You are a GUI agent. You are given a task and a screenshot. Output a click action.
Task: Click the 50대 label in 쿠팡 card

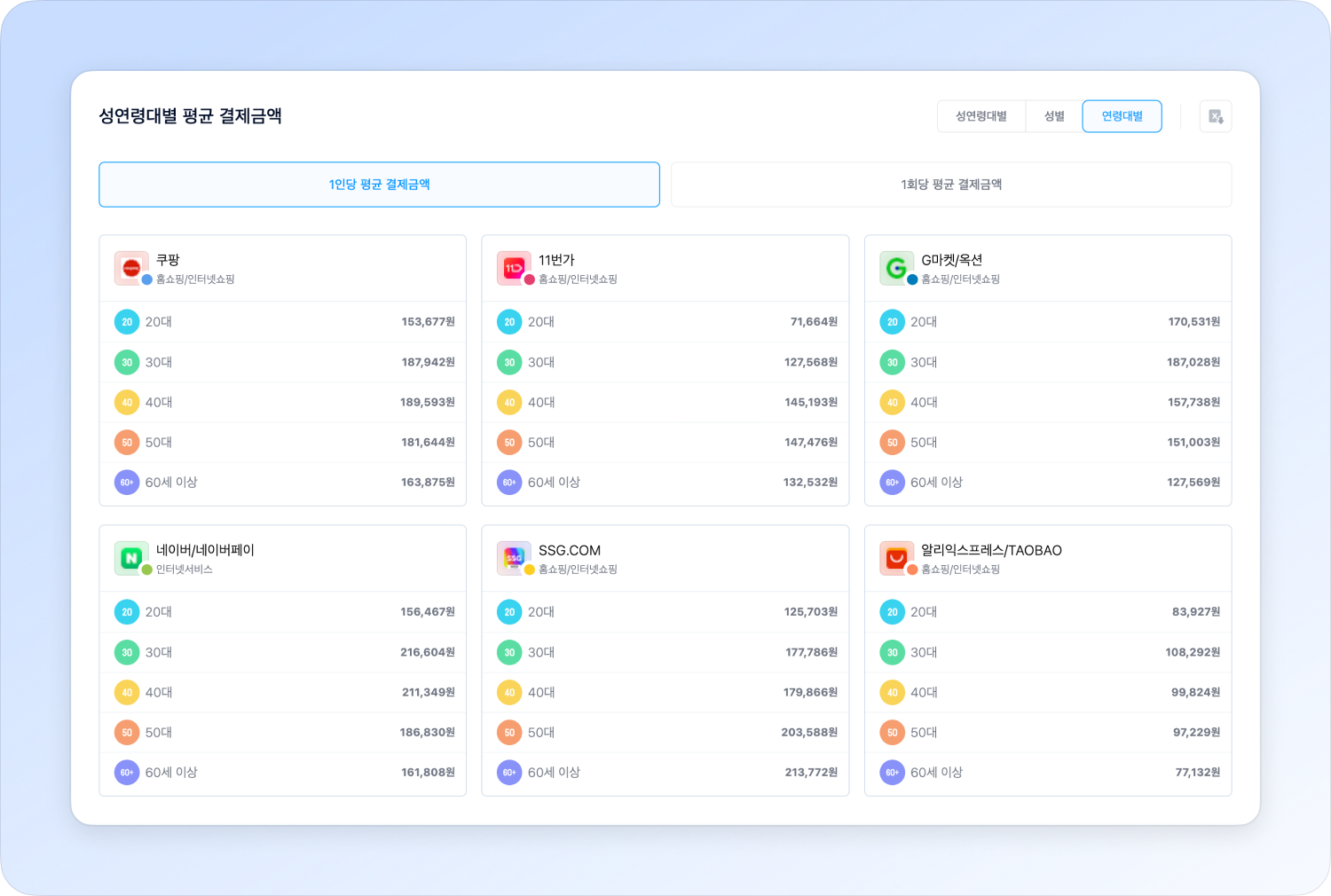click(x=159, y=443)
